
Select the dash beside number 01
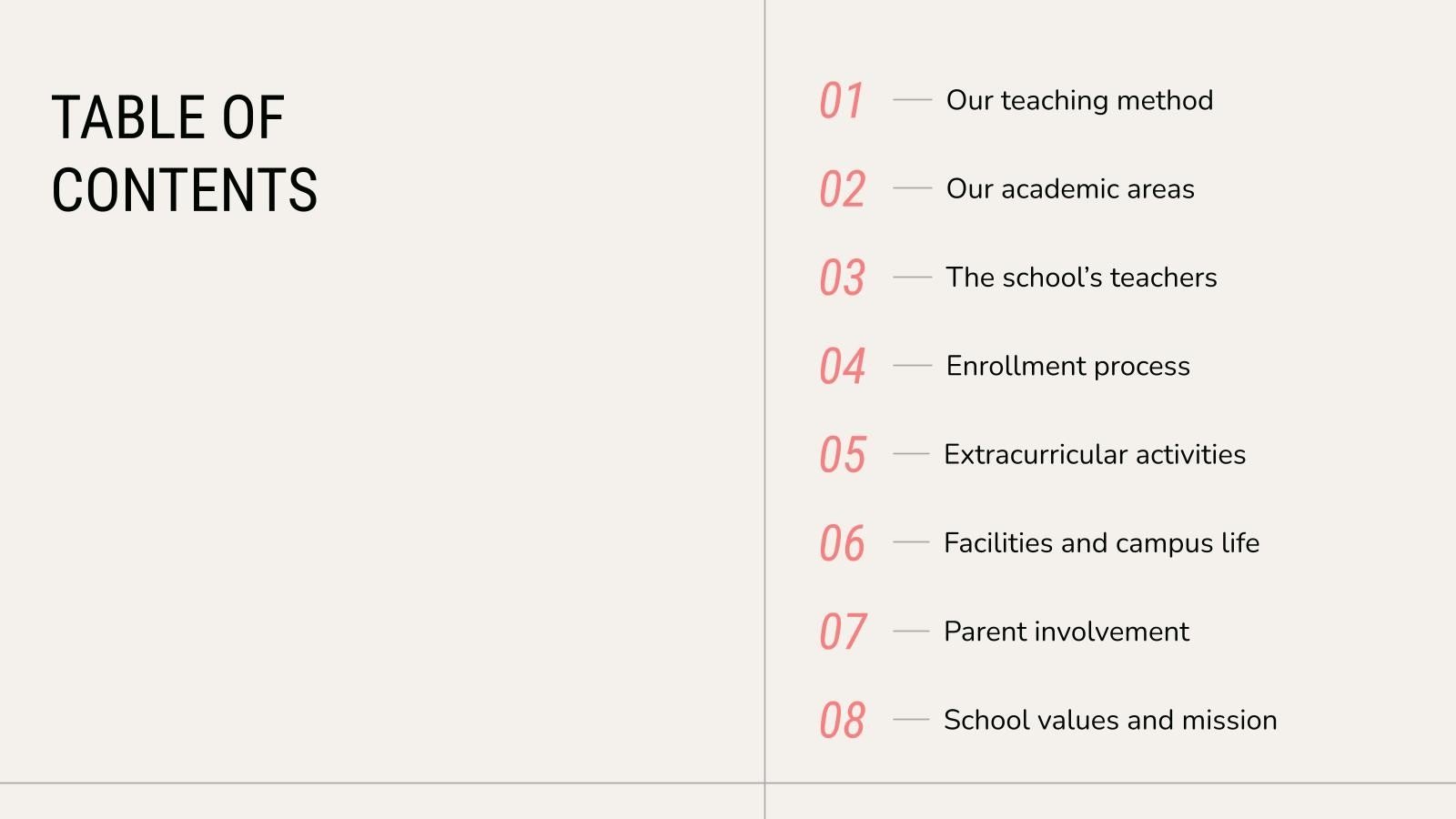912,99
